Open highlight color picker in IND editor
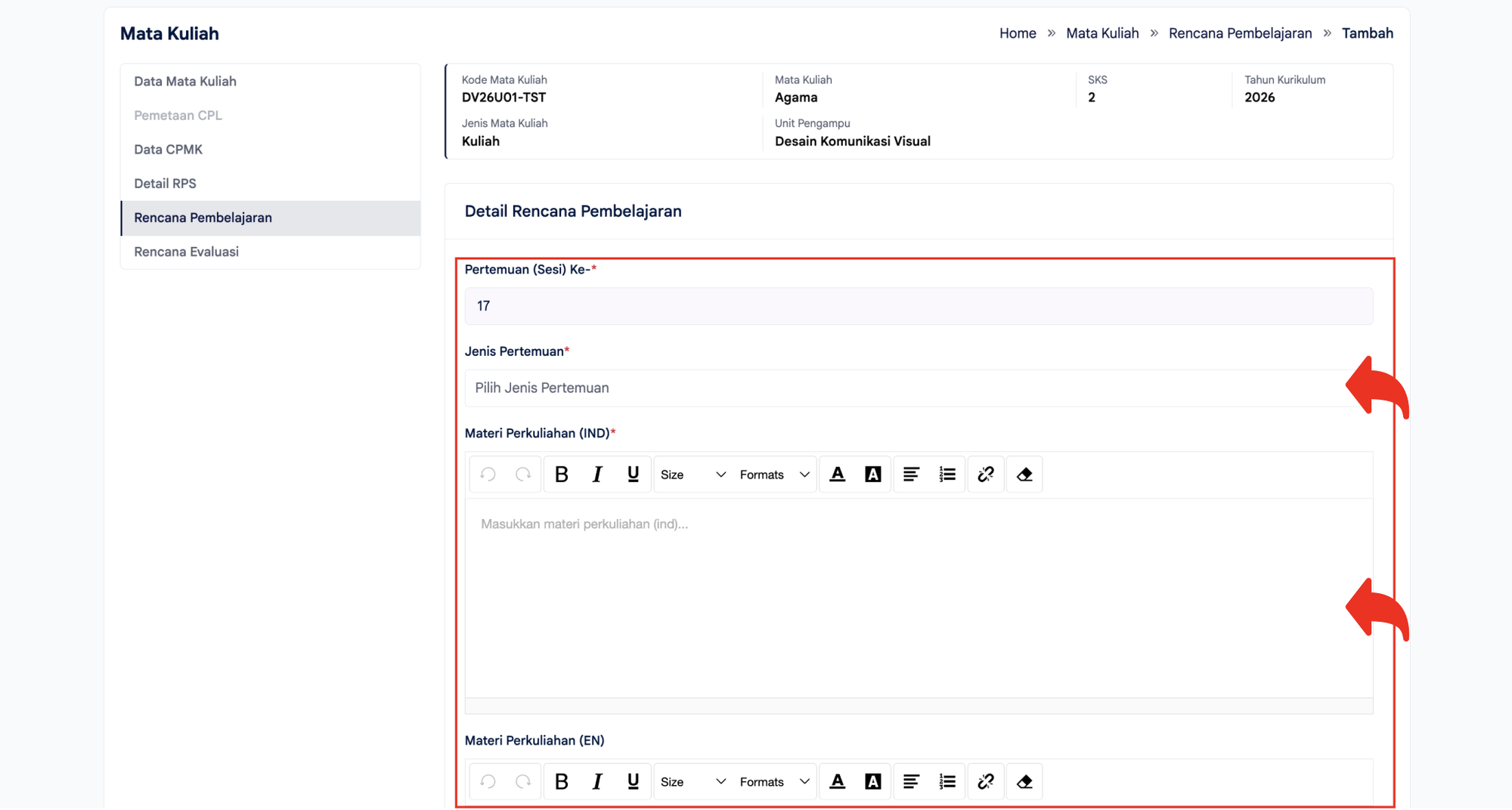This screenshot has height=810, width=1512. coord(873,475)
